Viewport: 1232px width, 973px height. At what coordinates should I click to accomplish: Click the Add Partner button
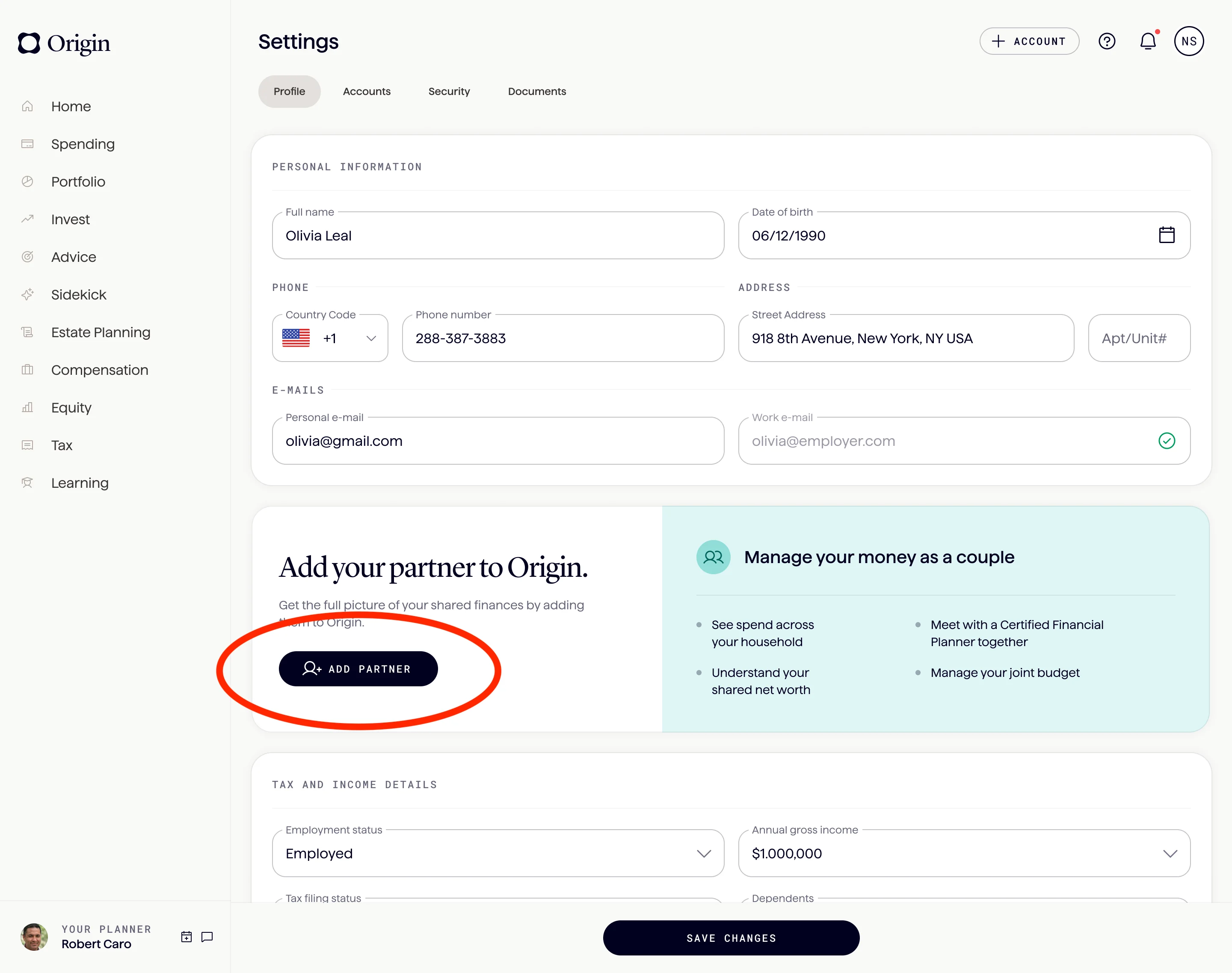point(358,669)
